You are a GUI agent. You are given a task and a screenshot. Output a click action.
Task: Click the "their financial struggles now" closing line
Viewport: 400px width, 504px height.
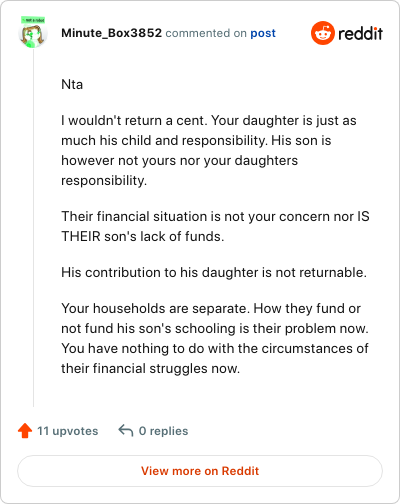[150, 368]
